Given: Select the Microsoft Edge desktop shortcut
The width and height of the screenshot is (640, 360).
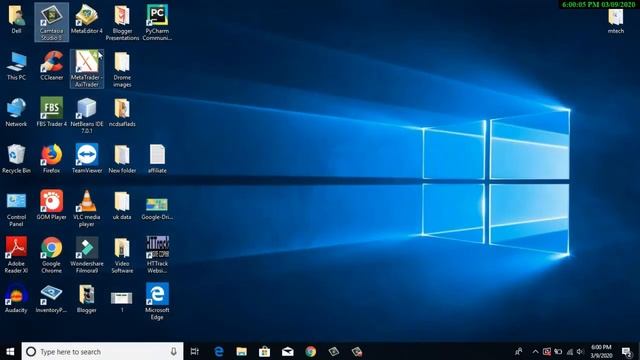Looking at the screenshot, I should coord(157,302).
